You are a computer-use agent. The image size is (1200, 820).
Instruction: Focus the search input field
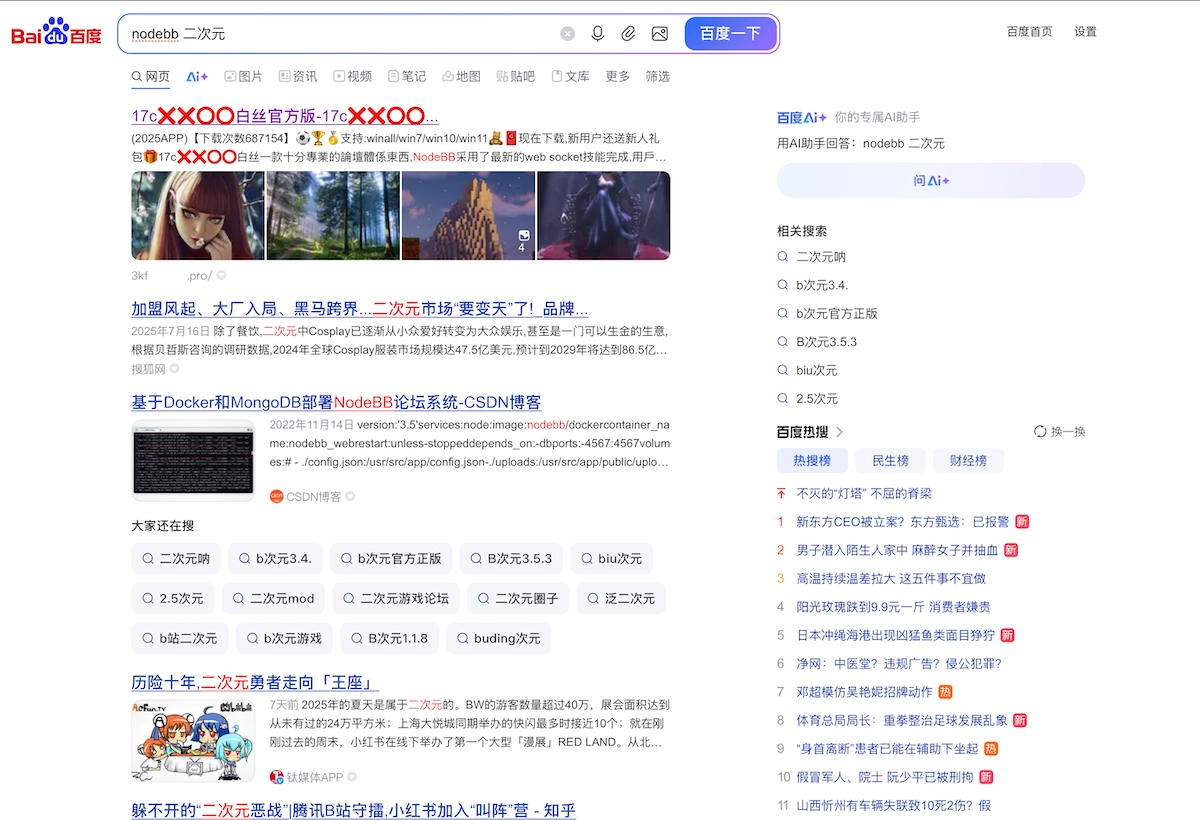click(340, 34)
